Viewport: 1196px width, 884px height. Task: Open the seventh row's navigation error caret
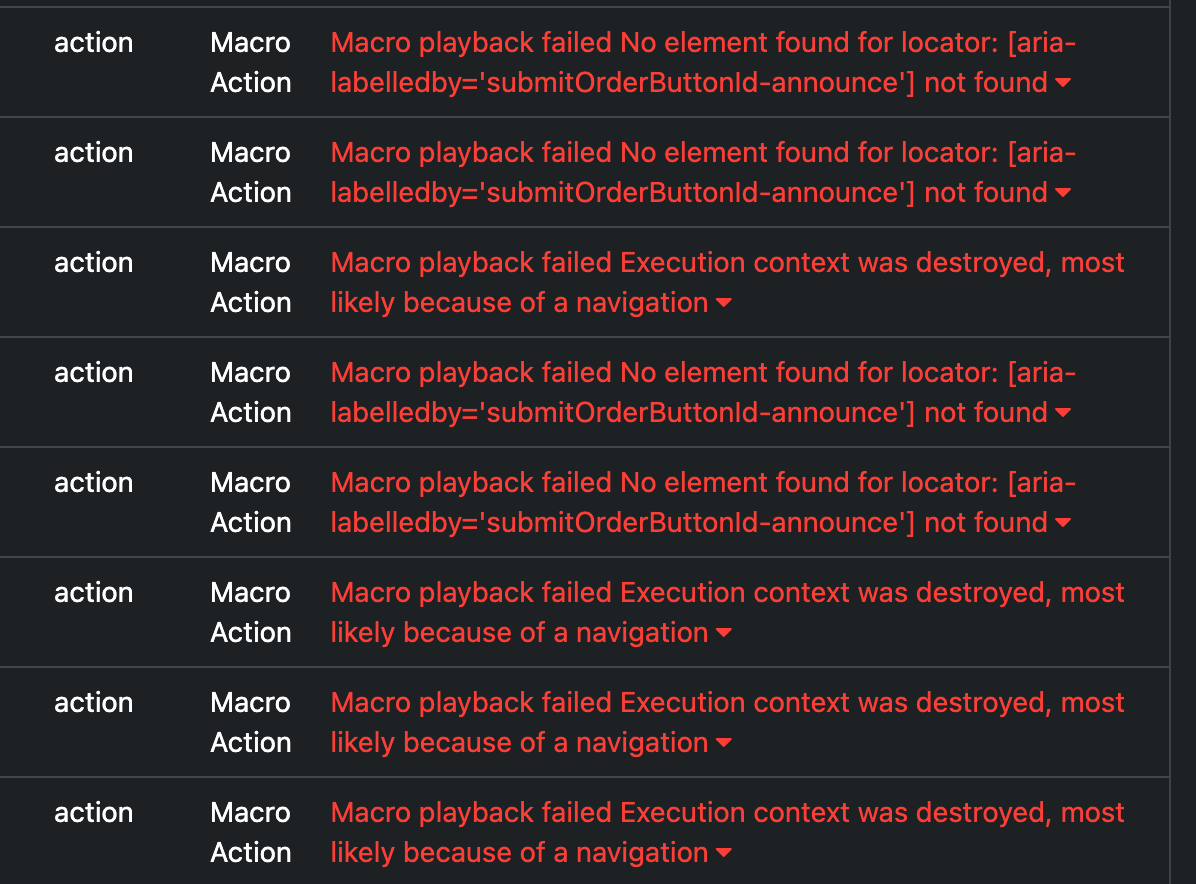(724, 743)
